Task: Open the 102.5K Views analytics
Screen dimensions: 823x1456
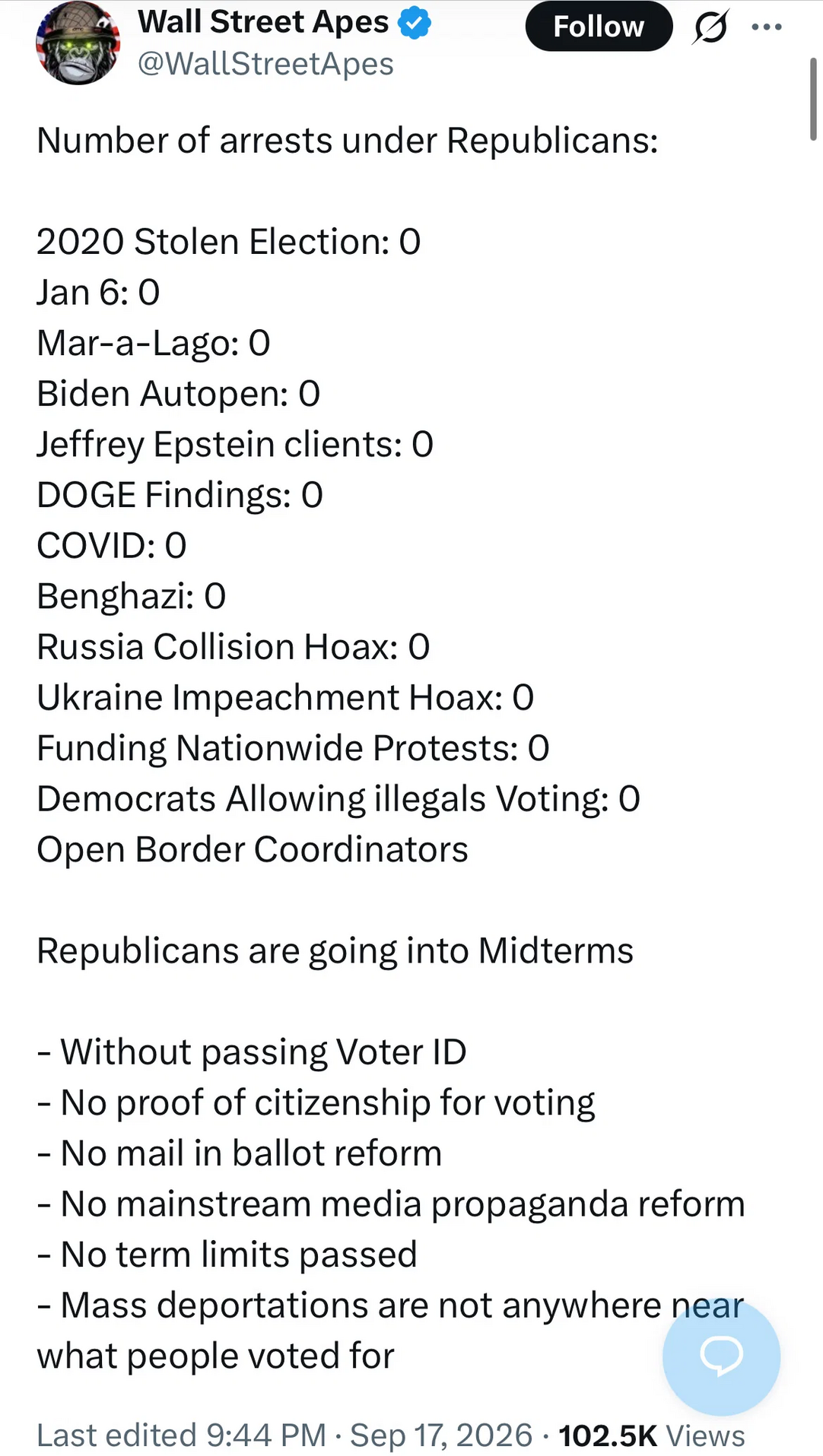Action: point(652,1435)
